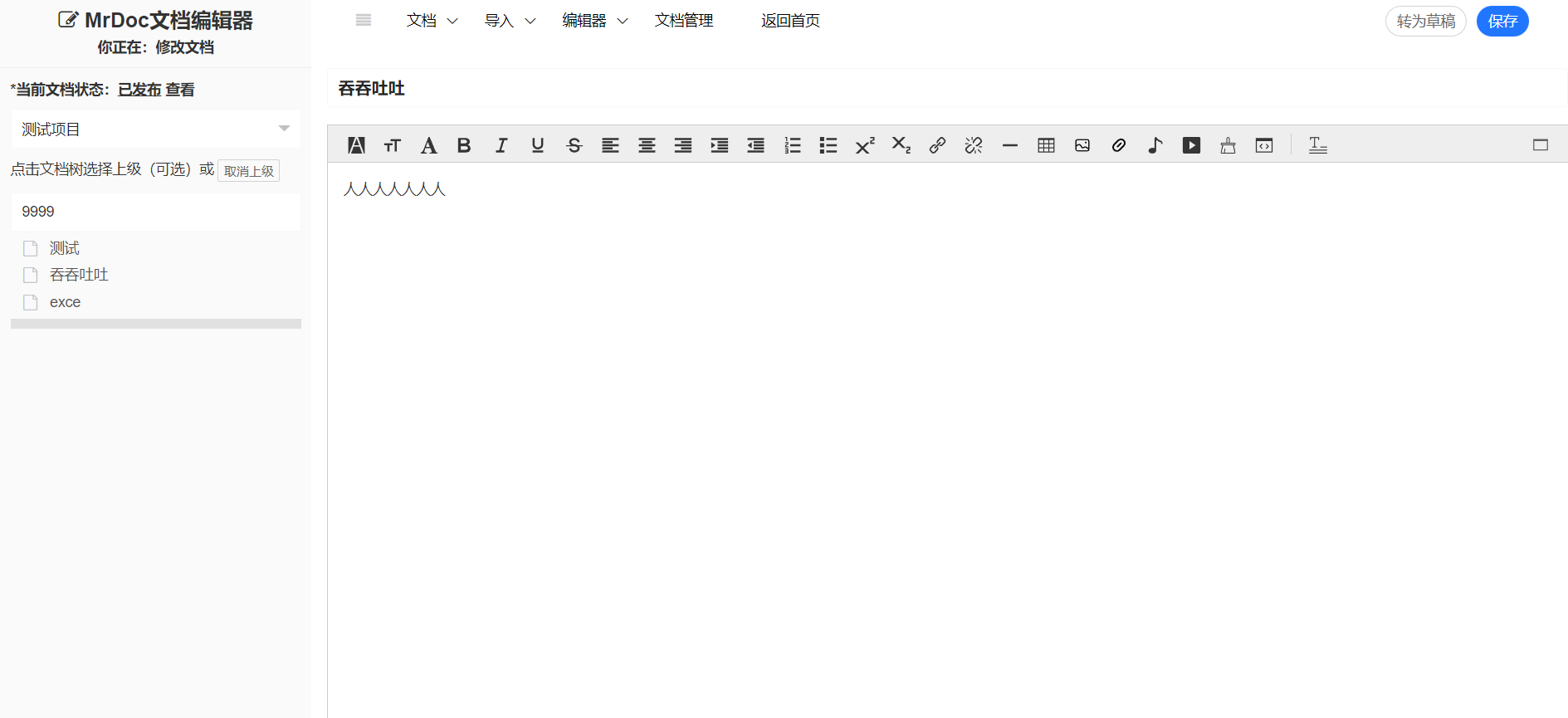Decrease paragraph indent

tap(755, 145)
